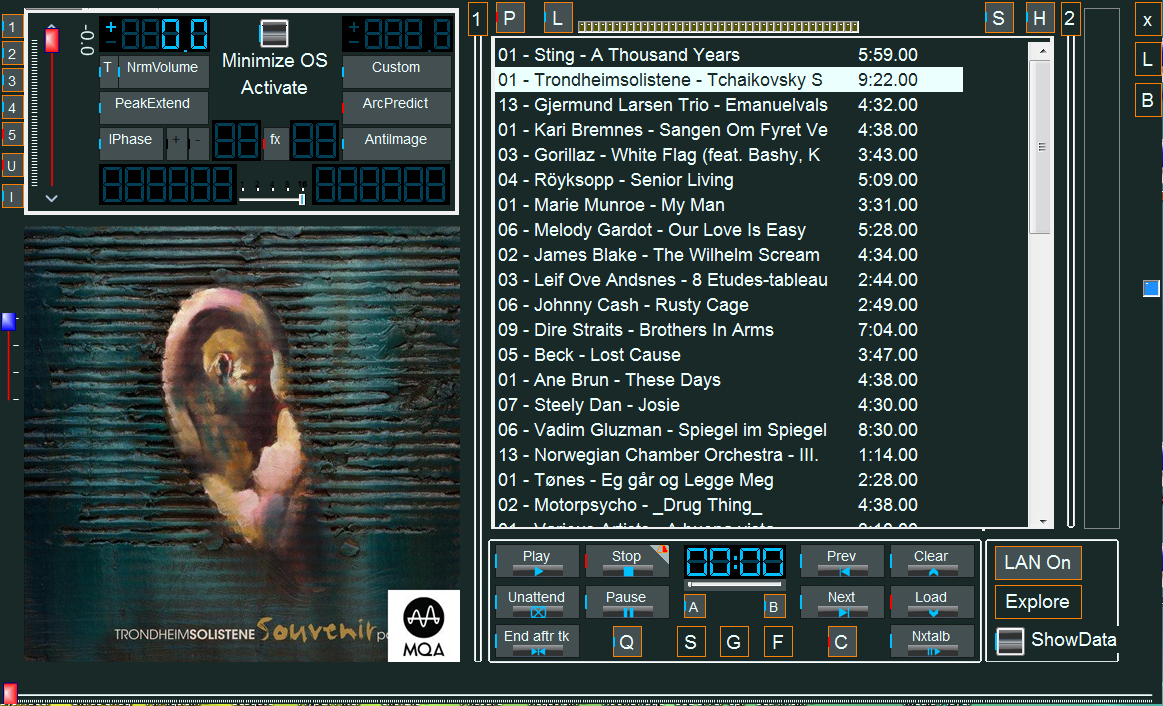
Task: Toggle End aftr tk option
Action: click(537, 641)
